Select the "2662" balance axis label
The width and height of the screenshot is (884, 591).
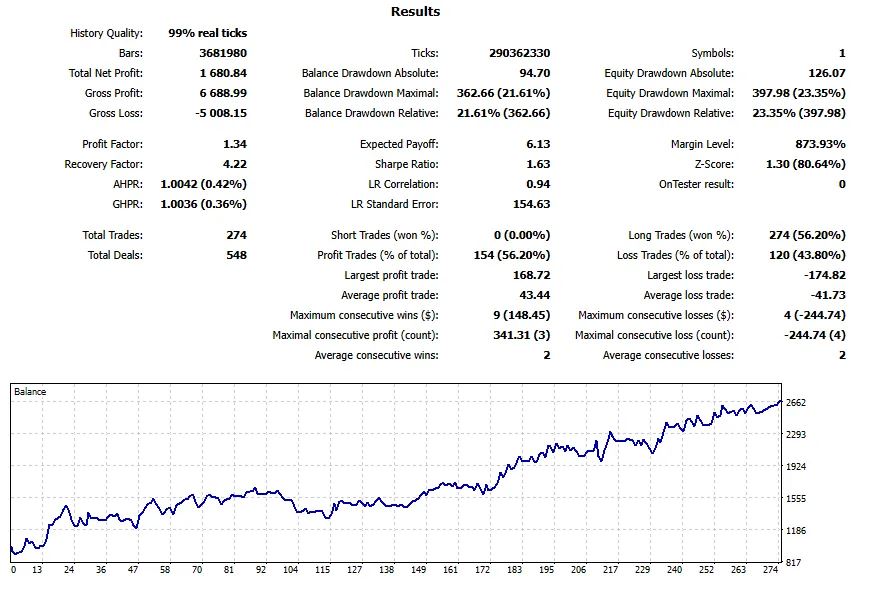[796, 403]
